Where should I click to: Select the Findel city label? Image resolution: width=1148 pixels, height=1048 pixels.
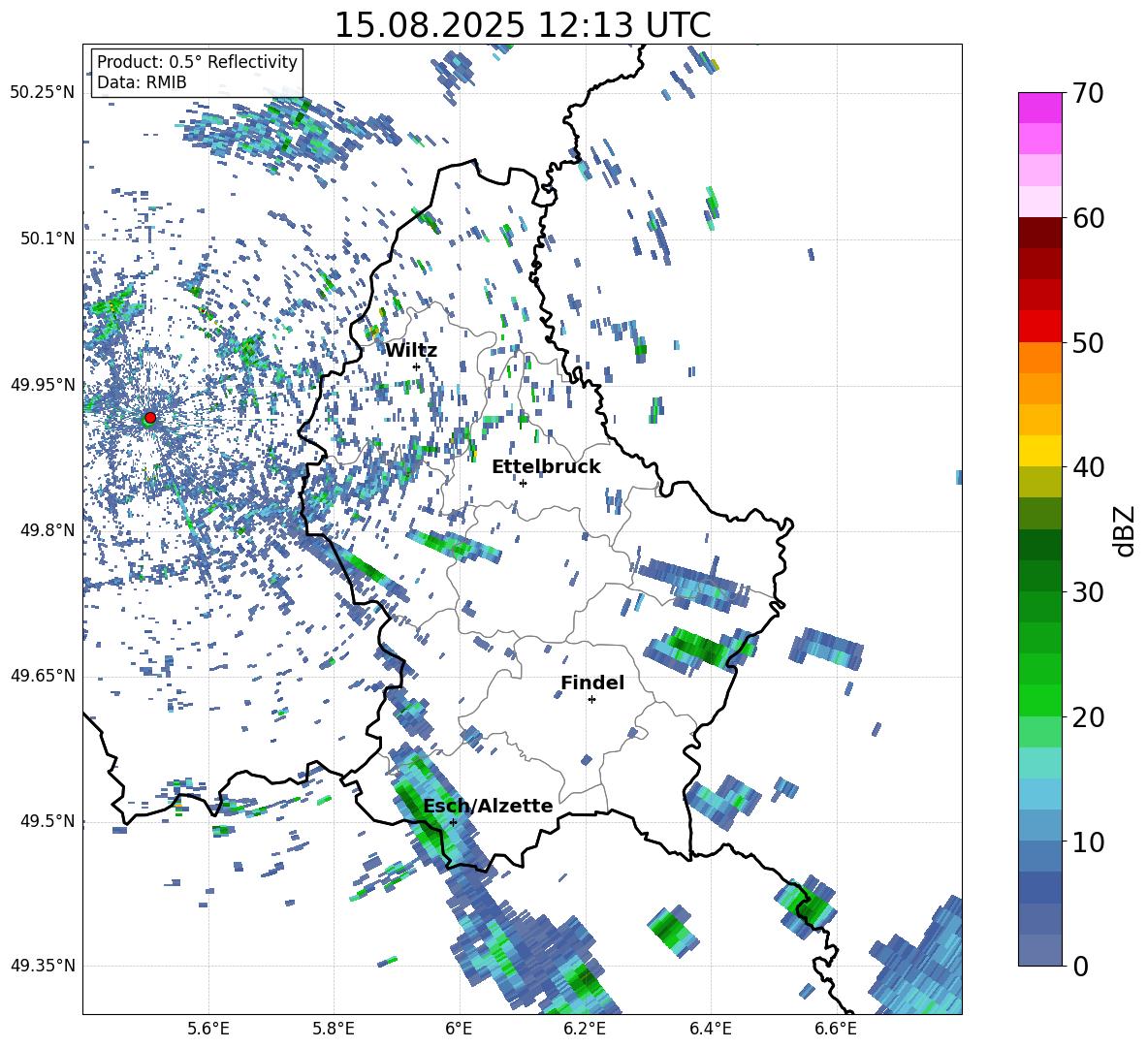(x=592, y=683)
